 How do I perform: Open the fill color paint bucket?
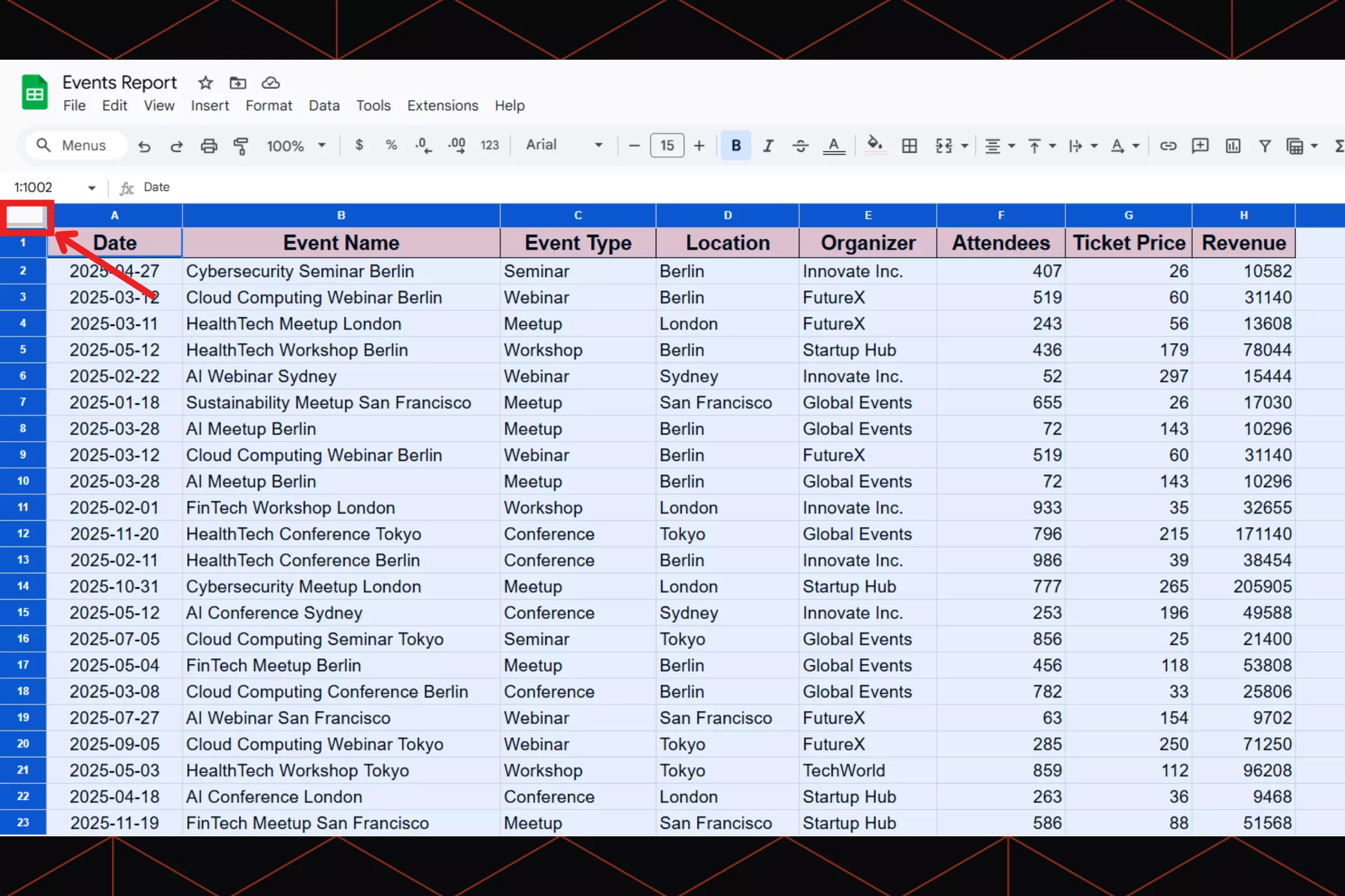[874, 145]
